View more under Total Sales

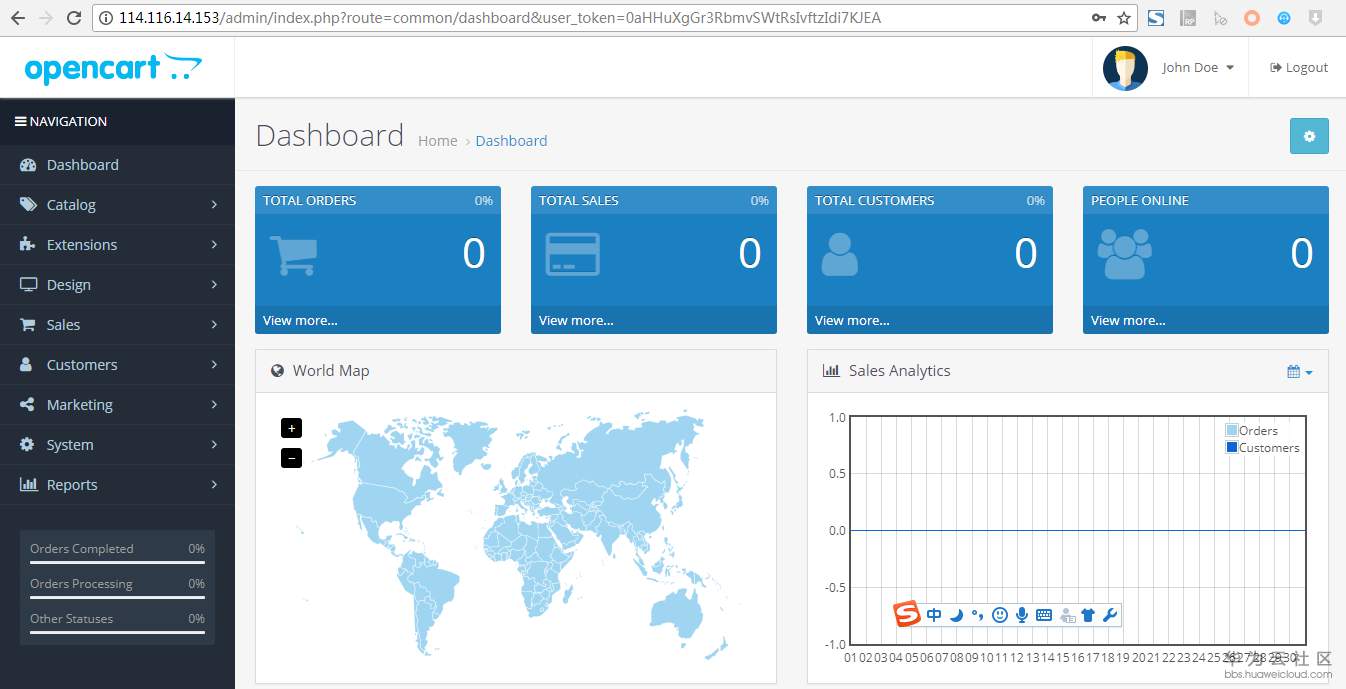point(576,320)
